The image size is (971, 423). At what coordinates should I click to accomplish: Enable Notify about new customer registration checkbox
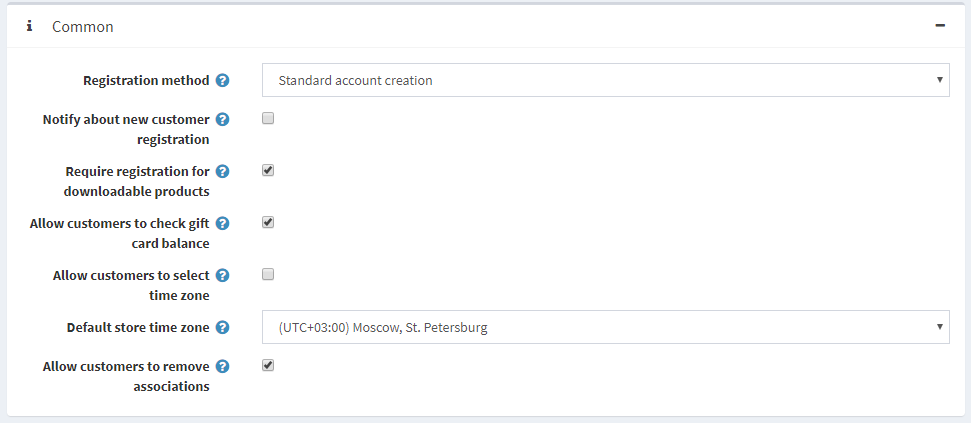(x=268, y=118)
